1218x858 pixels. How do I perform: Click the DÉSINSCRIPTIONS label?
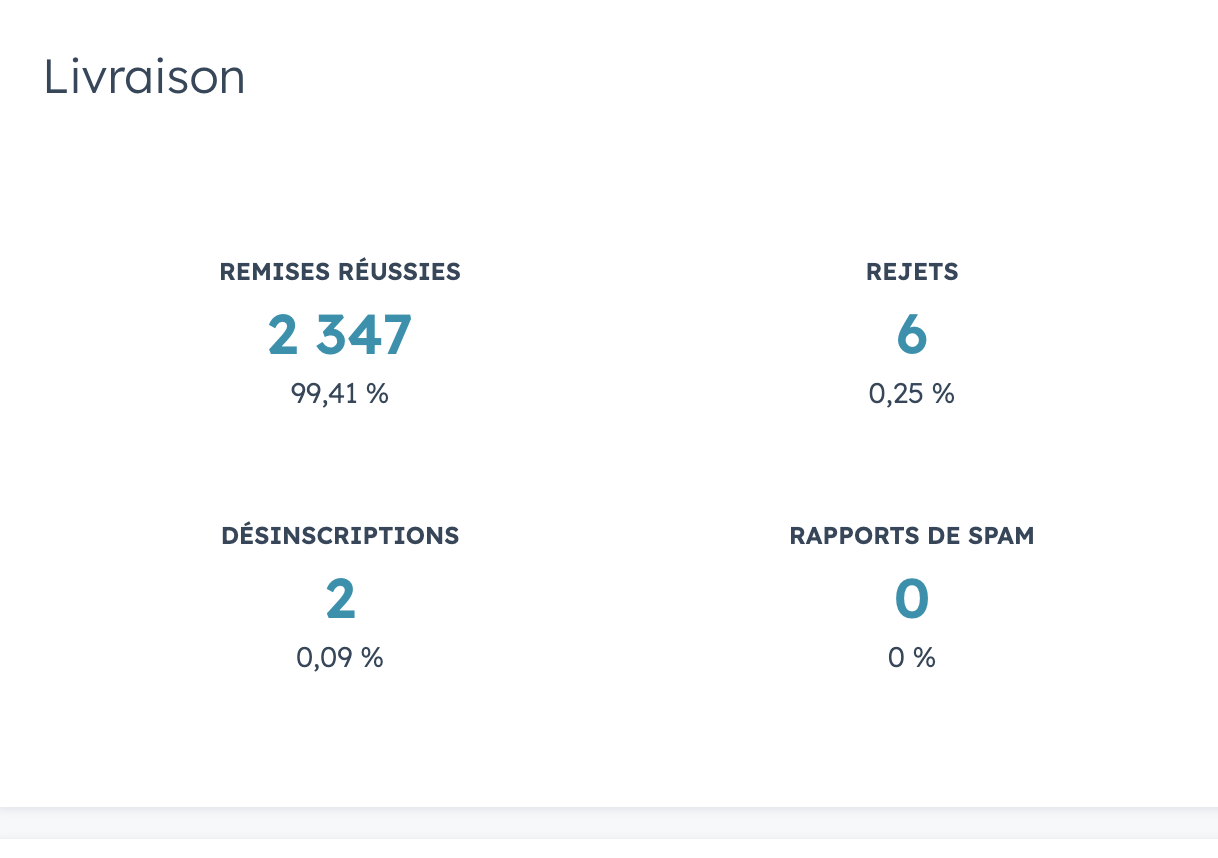[x=340, y=536]
